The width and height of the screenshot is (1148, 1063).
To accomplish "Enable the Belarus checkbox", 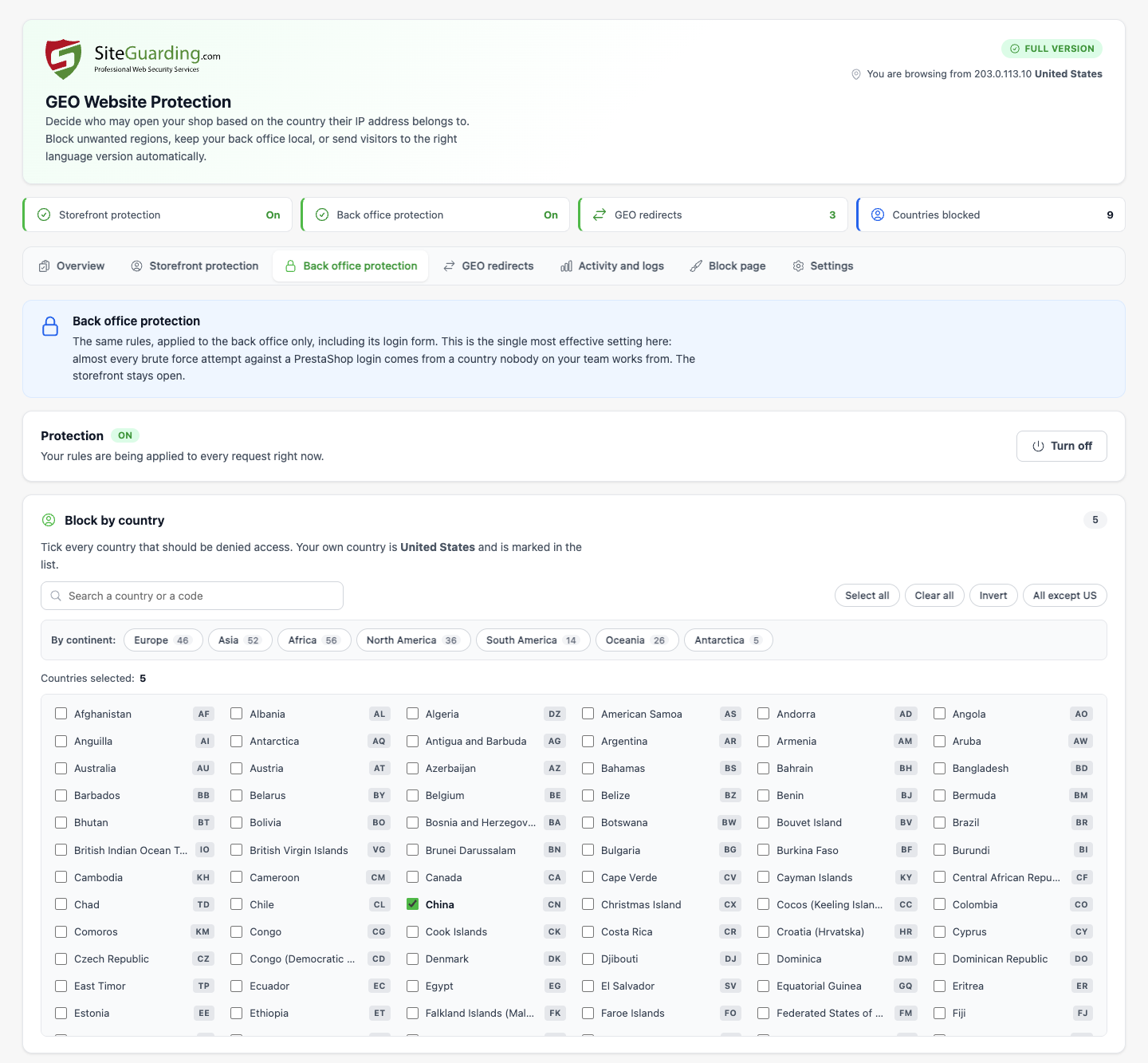I will coord(236,795).
